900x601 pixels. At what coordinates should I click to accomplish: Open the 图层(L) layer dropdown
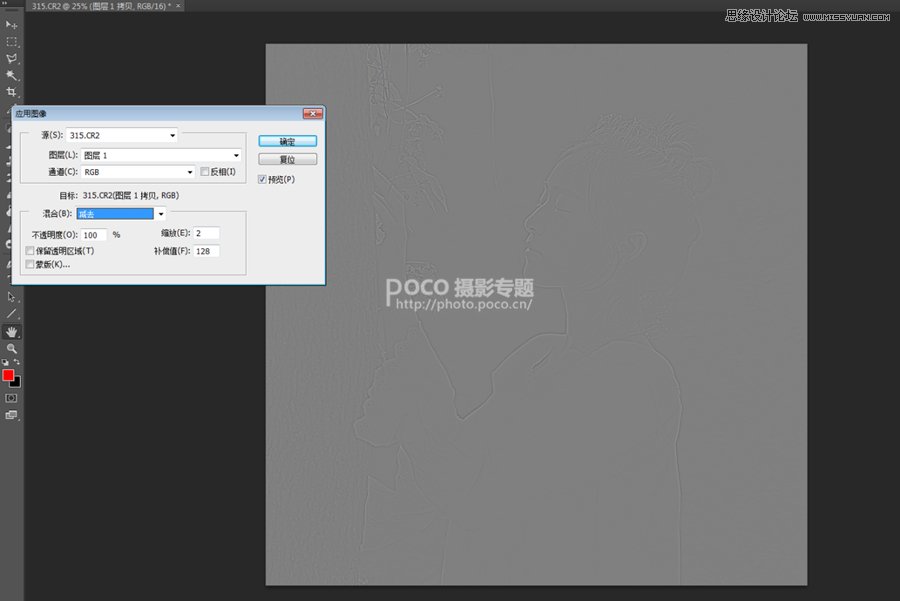[161, 155]
